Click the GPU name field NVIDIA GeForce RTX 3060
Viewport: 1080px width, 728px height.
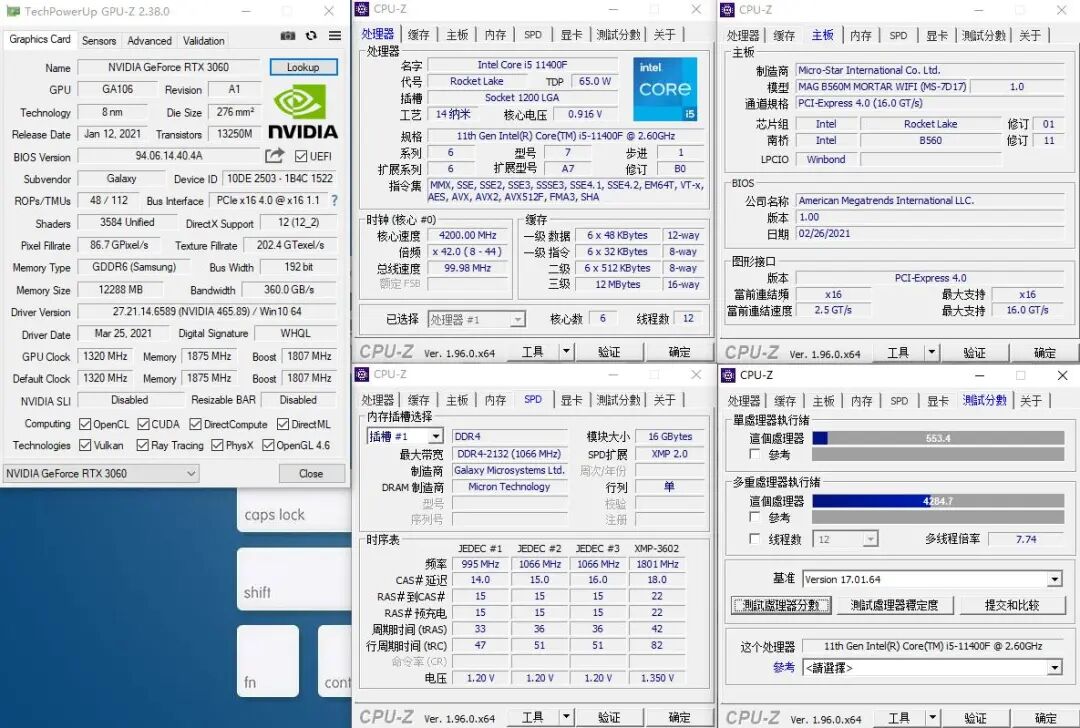coord(169,67)
